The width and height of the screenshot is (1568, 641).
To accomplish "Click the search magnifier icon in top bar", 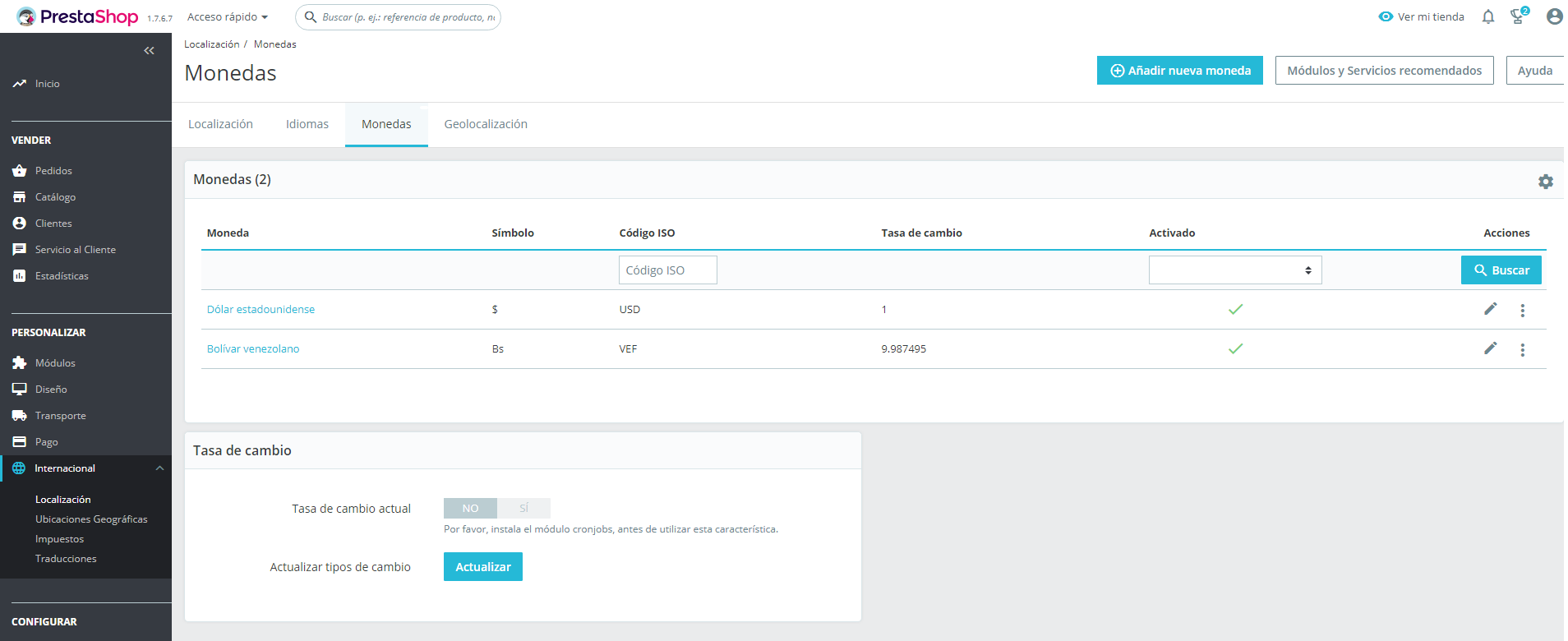I will pyautogui.click(x=311, y=16).
